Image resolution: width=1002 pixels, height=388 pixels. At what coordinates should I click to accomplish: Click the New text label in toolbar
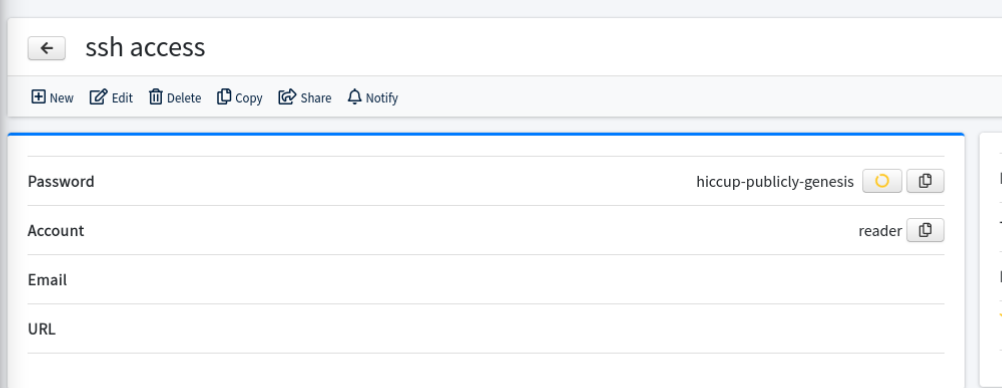tap(61, 98)
